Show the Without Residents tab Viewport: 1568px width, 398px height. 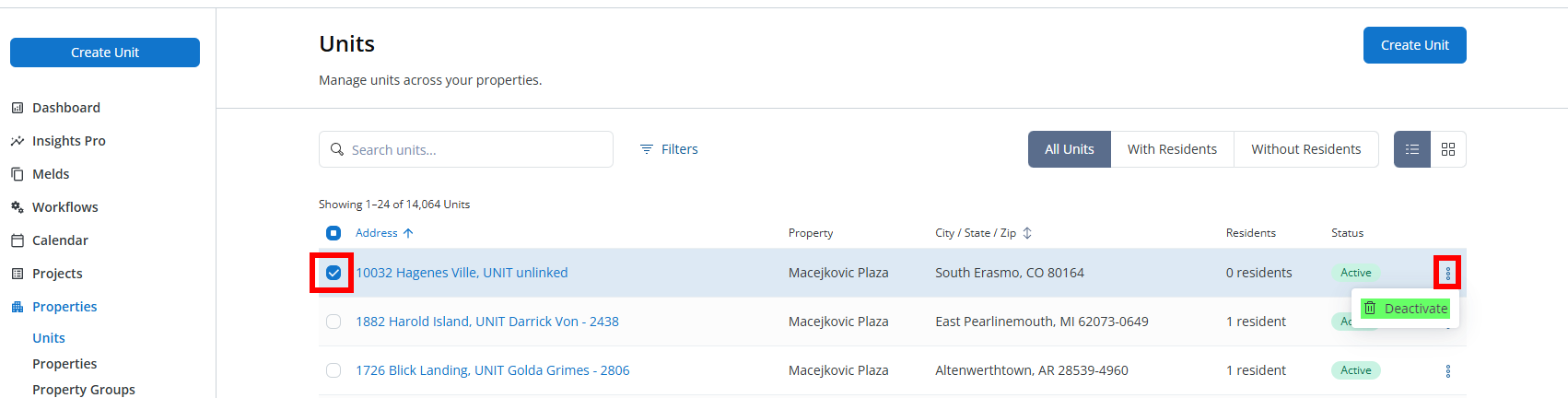(1305, 149)
